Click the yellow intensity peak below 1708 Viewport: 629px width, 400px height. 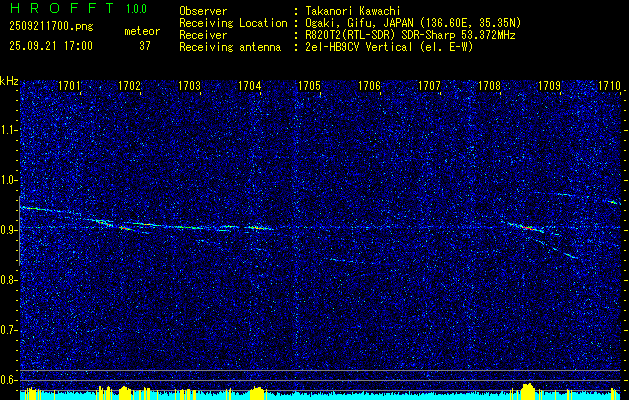[528, 392]
